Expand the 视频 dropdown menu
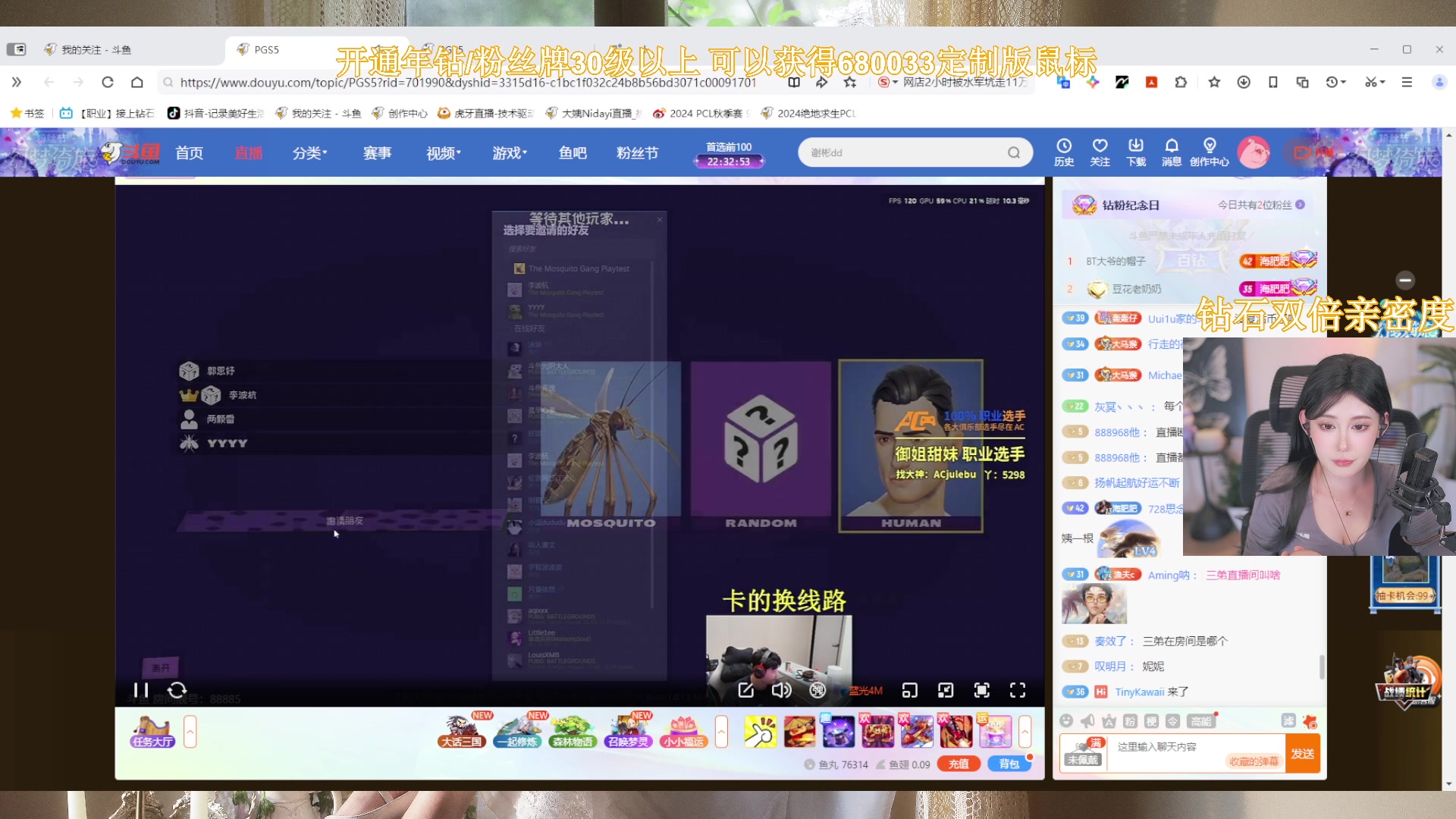Image resolution: width=1456 pixels, height=819 pixels. coord(444,153)
